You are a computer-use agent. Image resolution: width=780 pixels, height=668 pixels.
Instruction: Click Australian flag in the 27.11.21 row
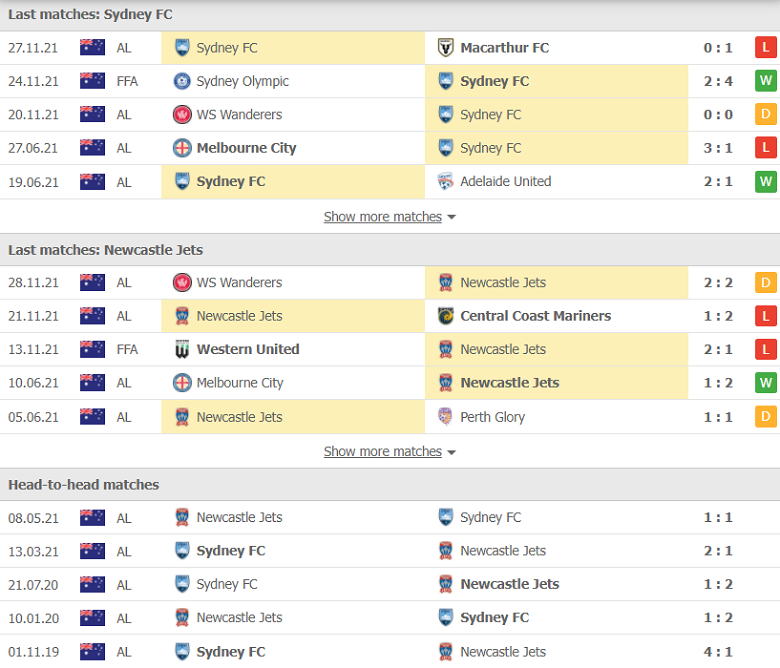tap(92, 47)
